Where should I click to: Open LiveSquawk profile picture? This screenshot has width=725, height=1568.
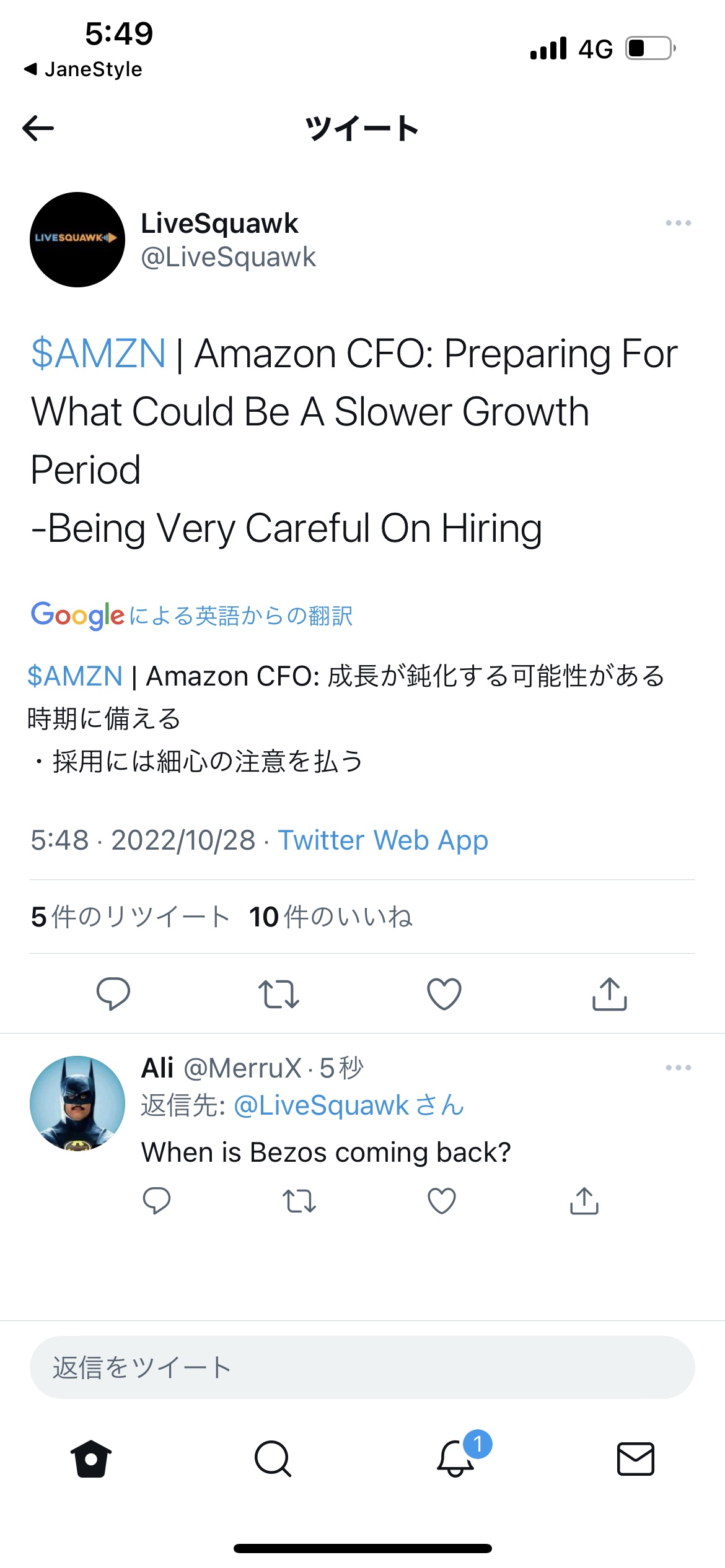click(77, 240)
